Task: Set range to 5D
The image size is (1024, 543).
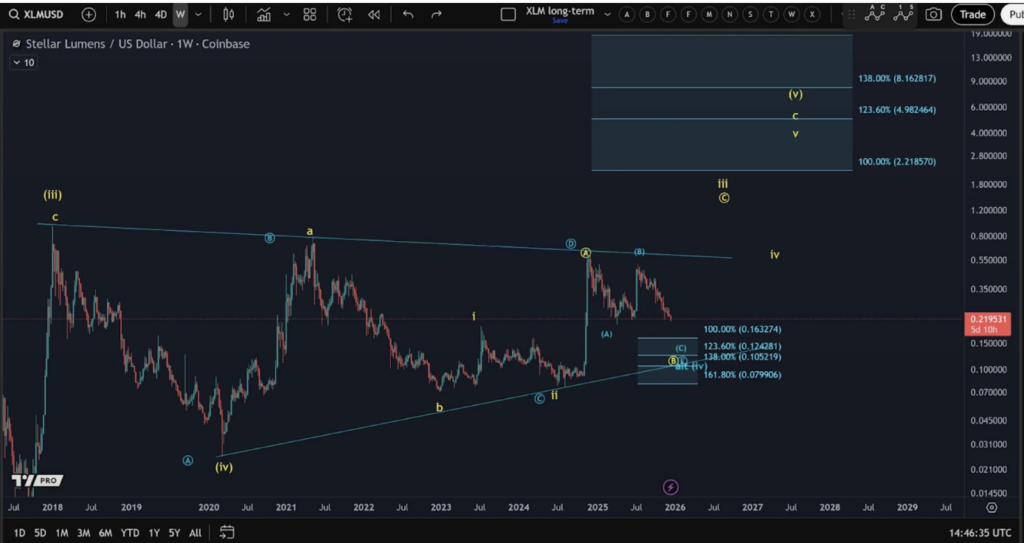Action: [40, 533]
